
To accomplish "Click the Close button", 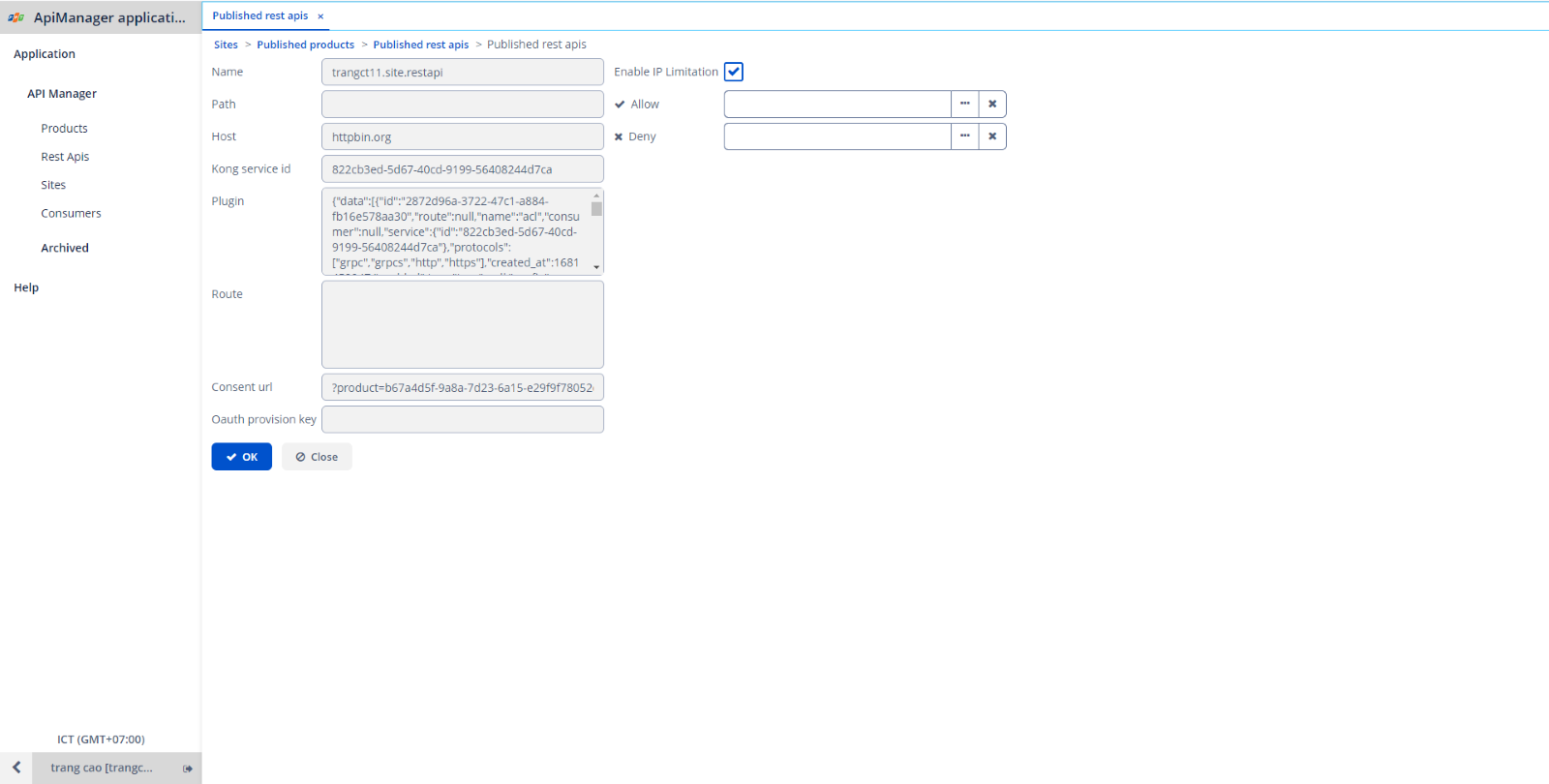I will [x=317, y=457].
